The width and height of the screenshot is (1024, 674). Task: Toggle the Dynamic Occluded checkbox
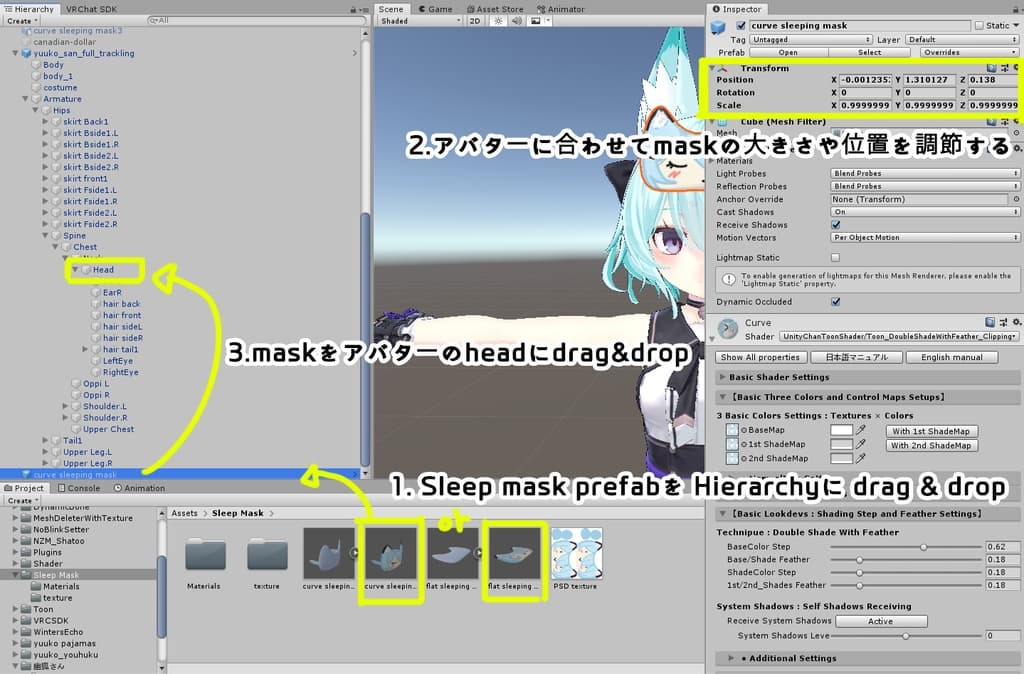click(x=836, y=301)
